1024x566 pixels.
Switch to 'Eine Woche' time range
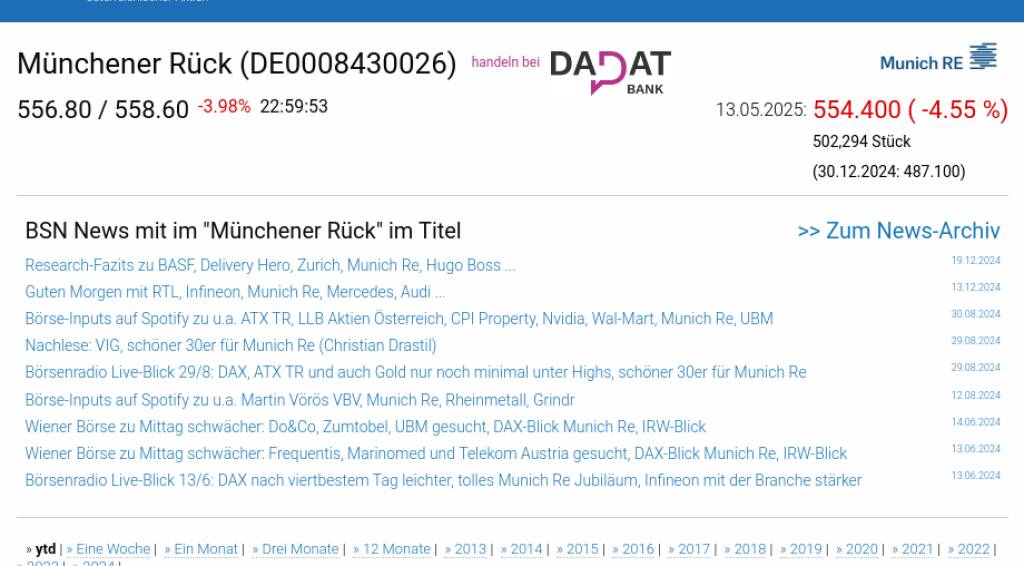[112, 549]
